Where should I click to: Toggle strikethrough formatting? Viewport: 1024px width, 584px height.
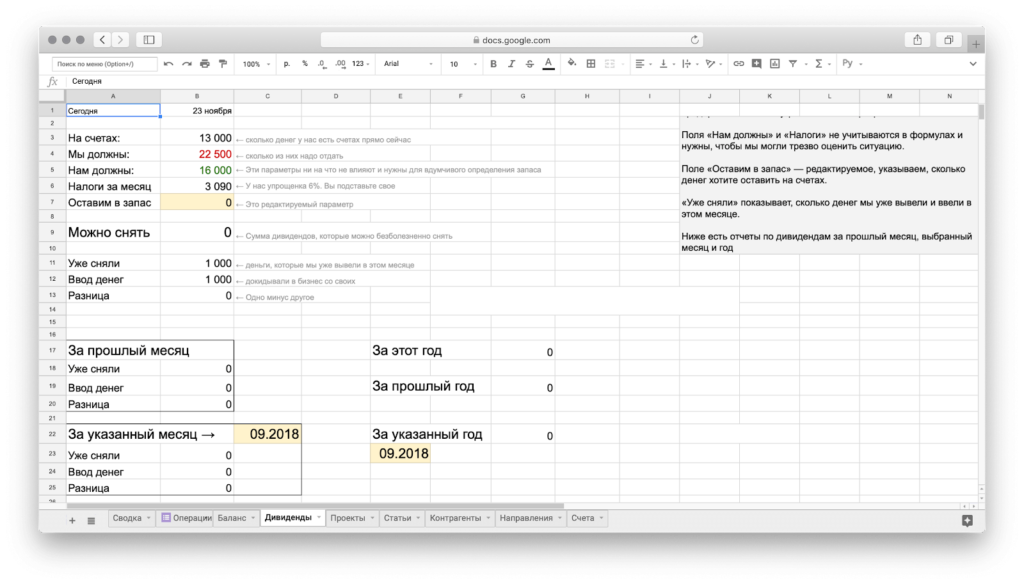pos(529,63)
